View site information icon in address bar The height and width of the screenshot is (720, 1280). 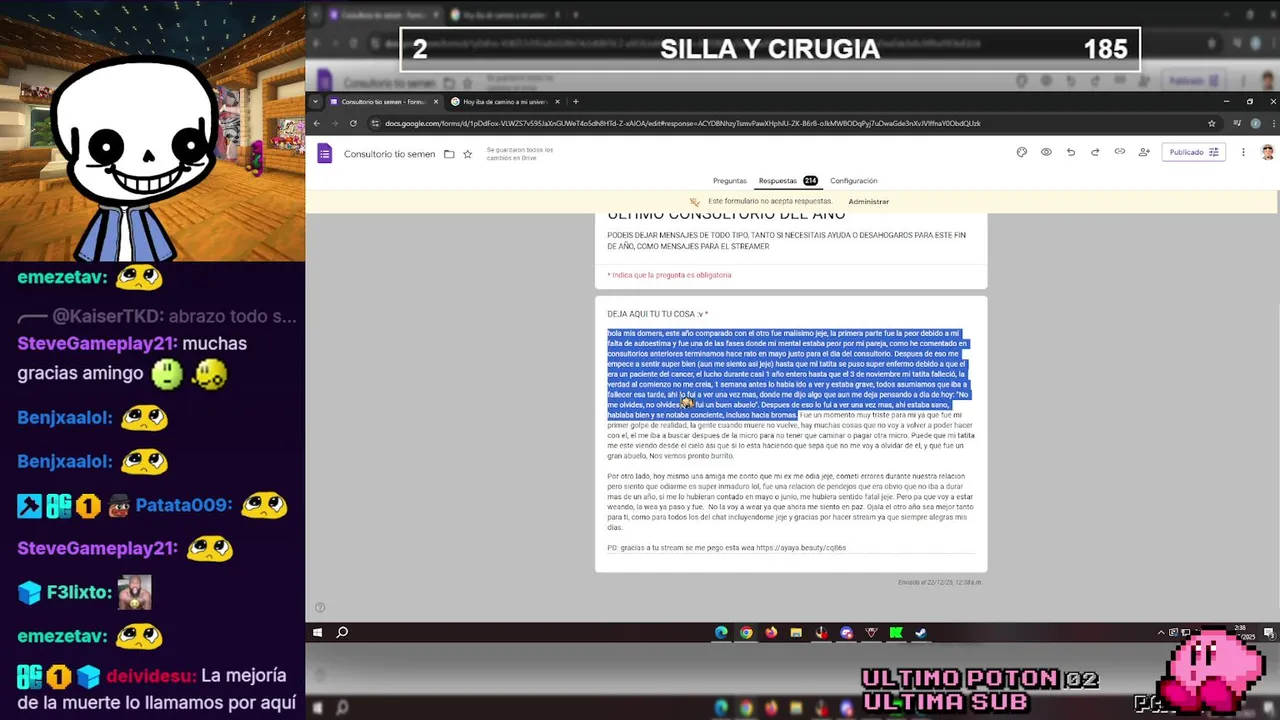pos(375,123)
